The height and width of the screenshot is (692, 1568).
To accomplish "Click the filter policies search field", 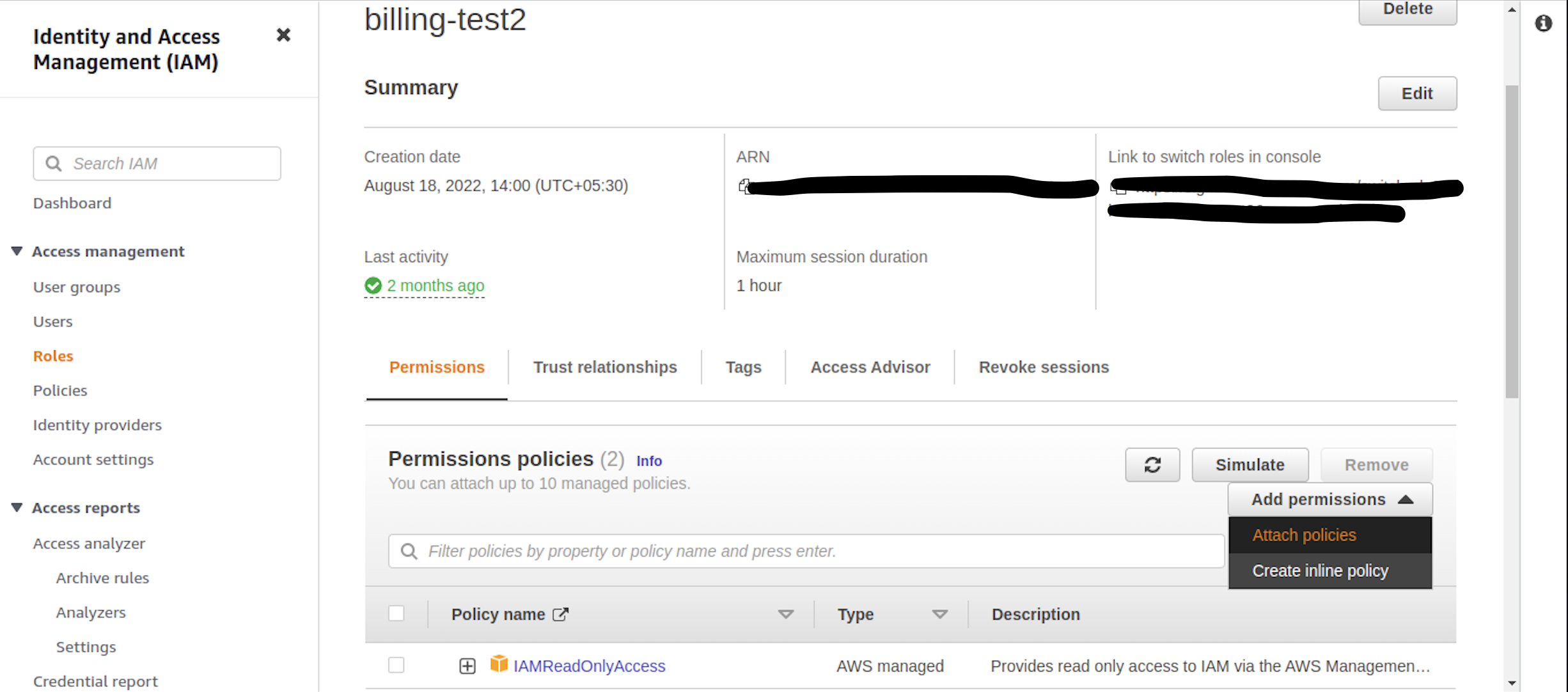I will point(806,551).
